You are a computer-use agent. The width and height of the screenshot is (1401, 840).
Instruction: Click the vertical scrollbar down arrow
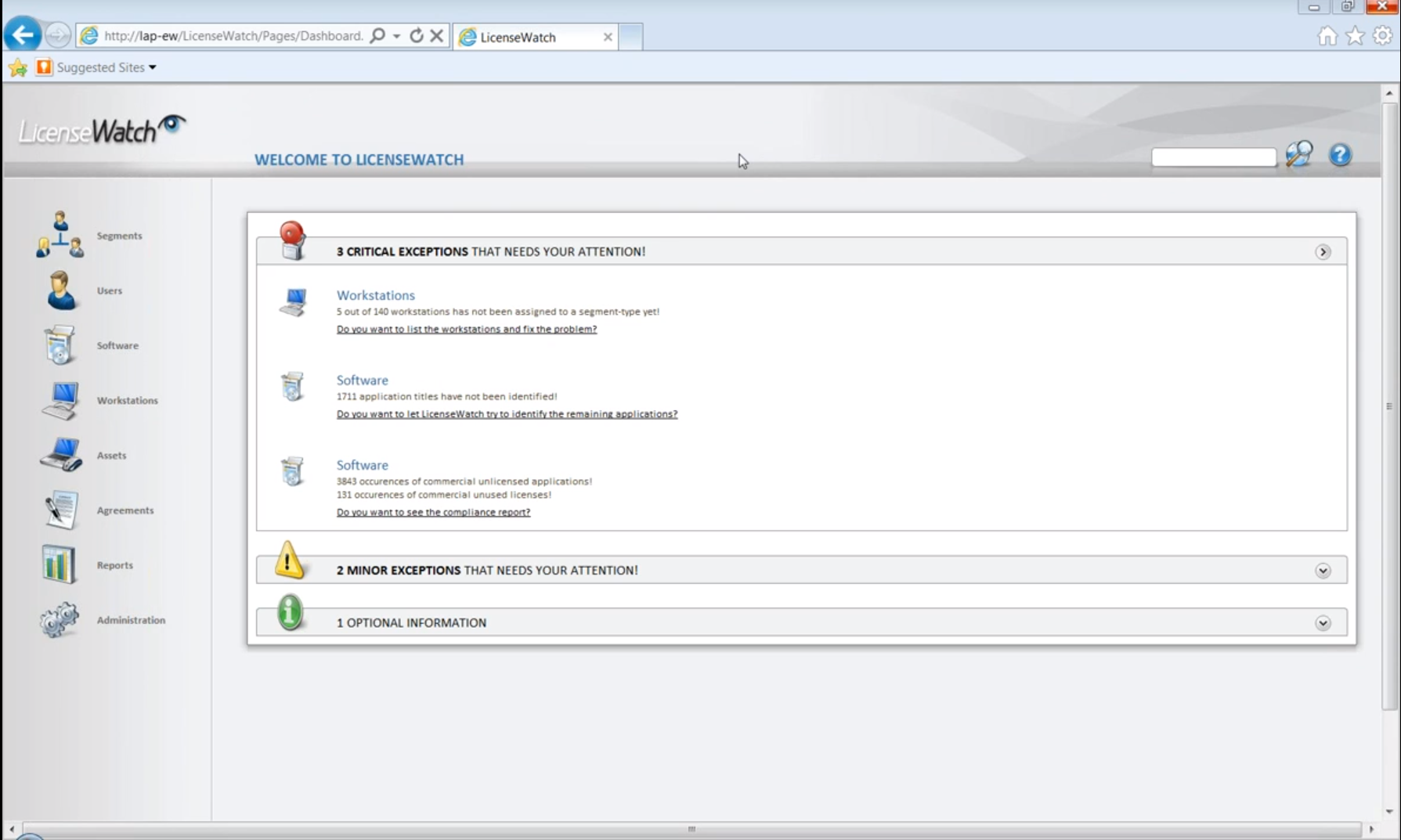point(1389,812)
